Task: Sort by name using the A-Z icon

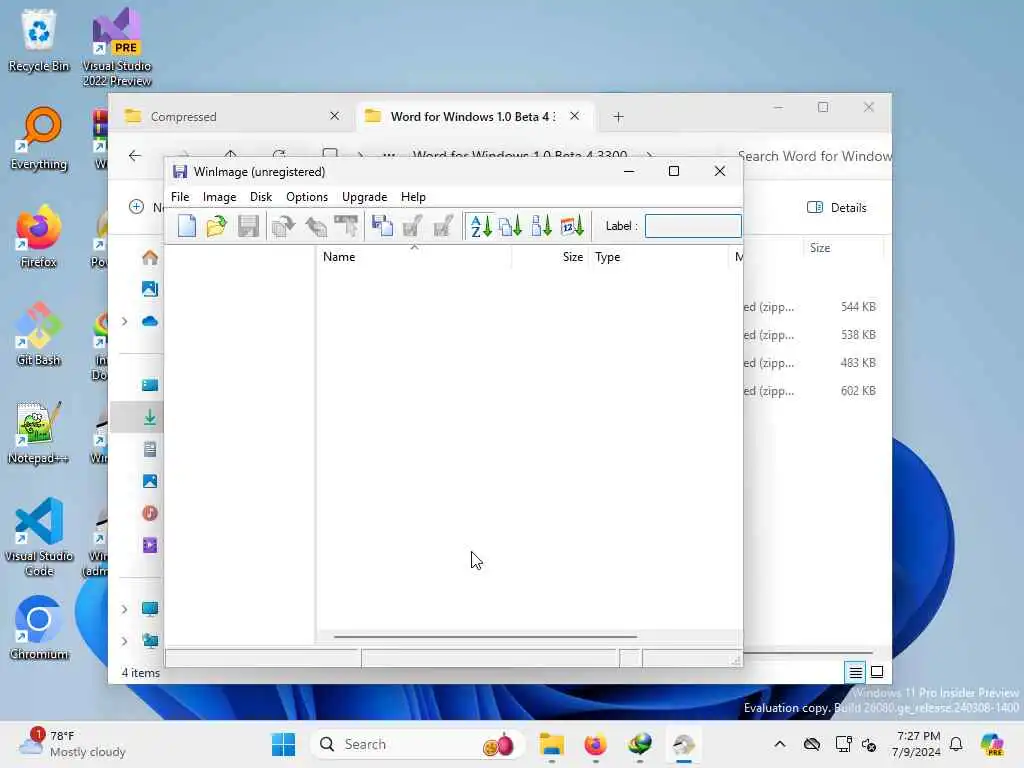Action: (x=481, y=226)
